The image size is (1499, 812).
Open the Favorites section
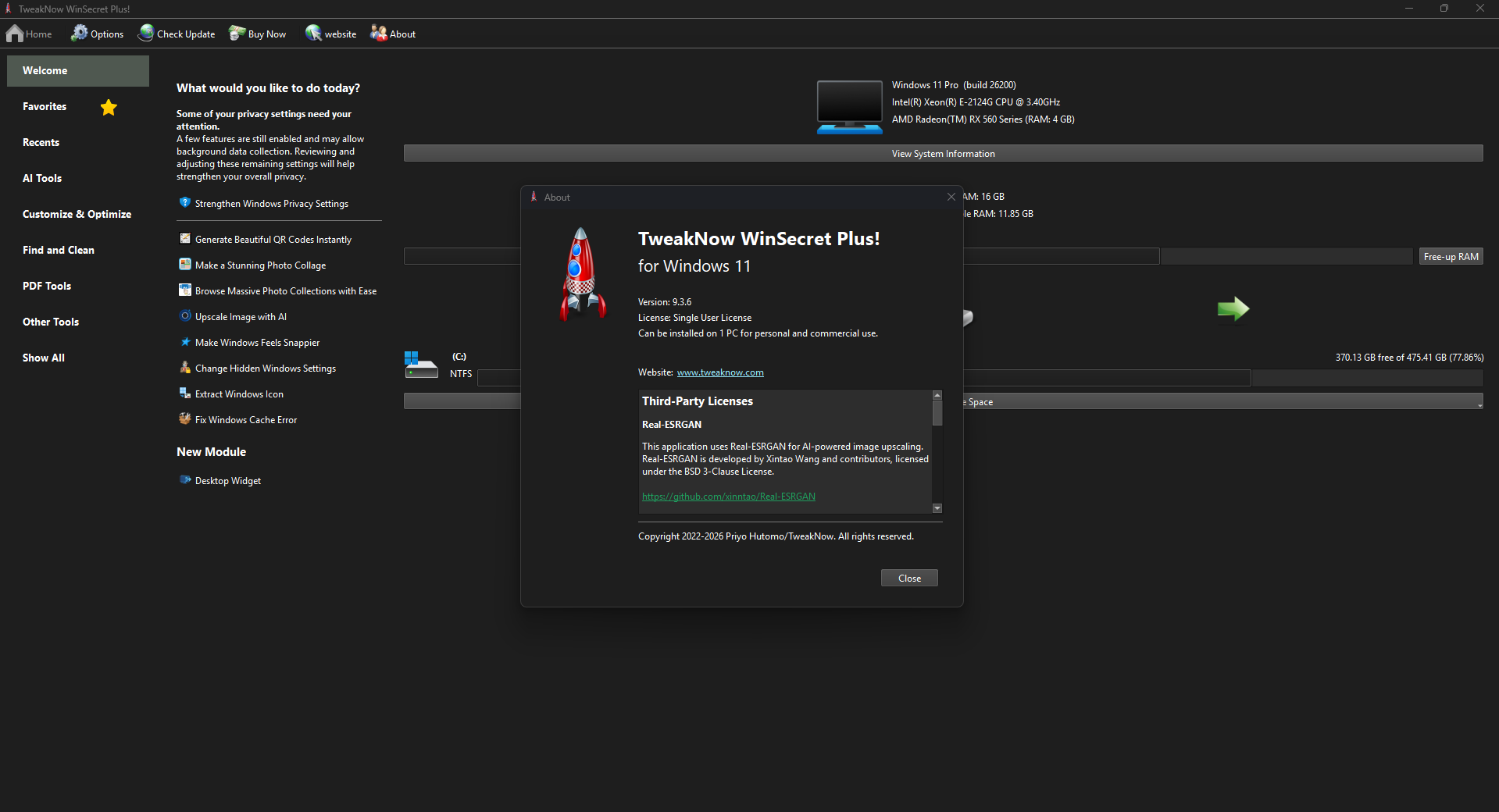point(45,107)
